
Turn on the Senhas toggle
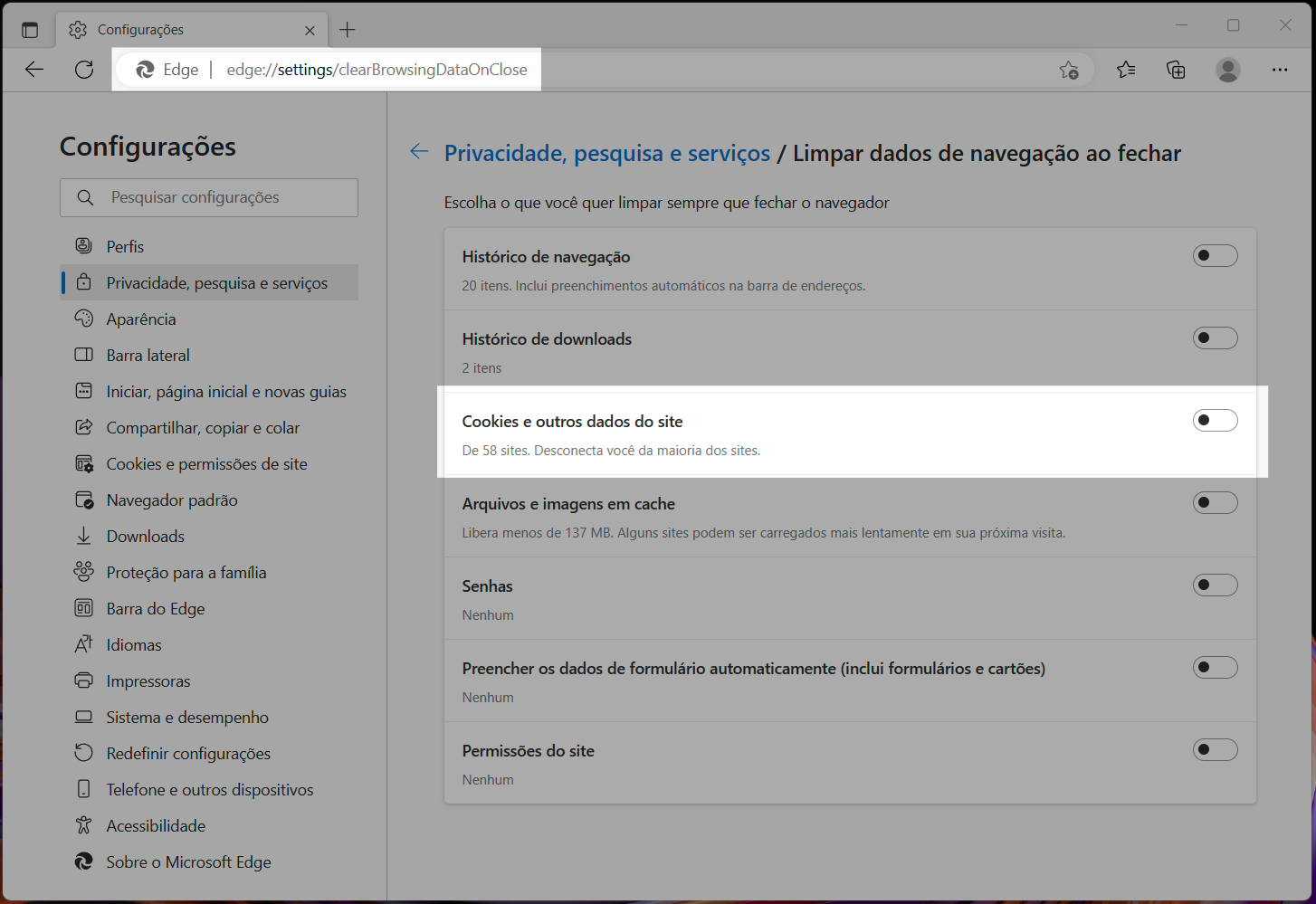pyautogui.click(x=1215, y=585)
